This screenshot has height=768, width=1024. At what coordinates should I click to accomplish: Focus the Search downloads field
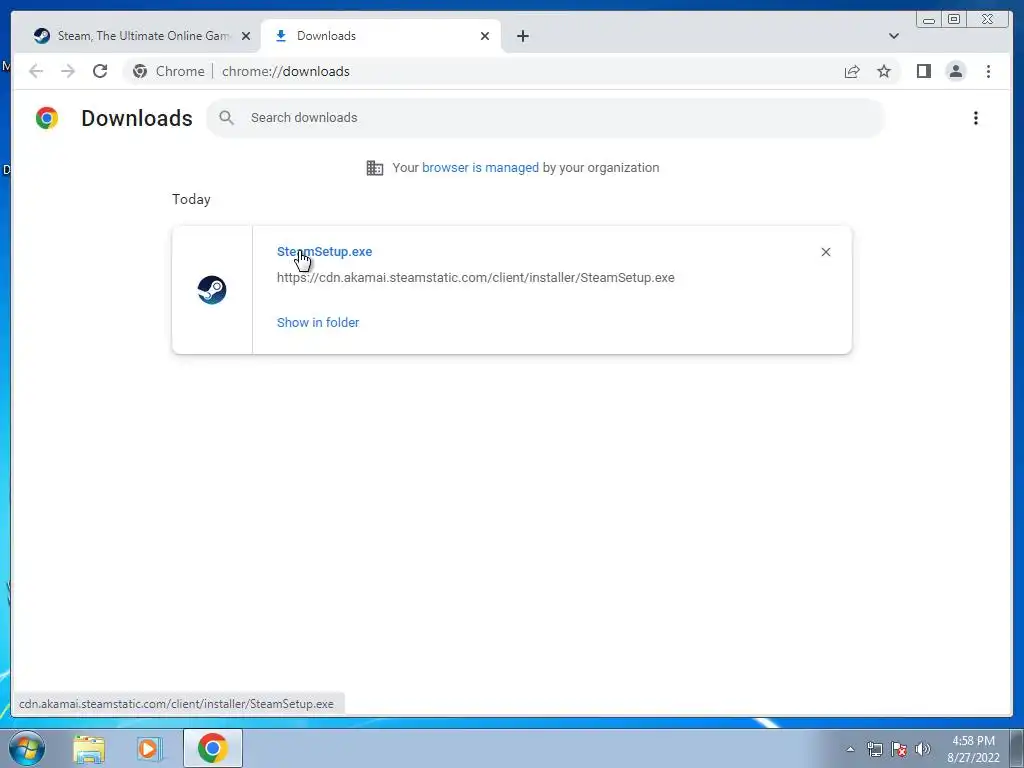point(545,118)
